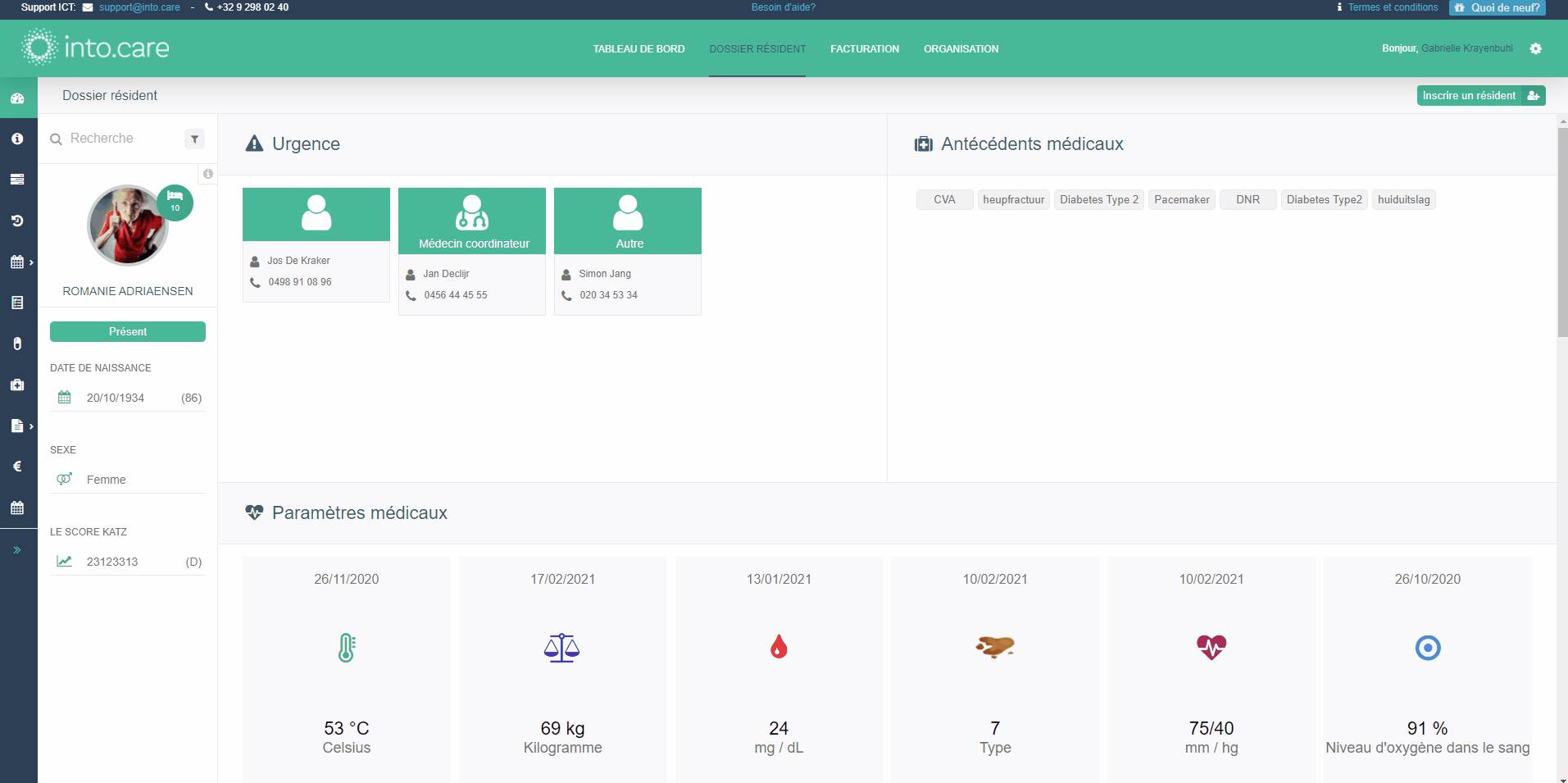Screen dimensions: 1568x783
Task: Click phone number 020 34 53 34
Action: (608, 295)
